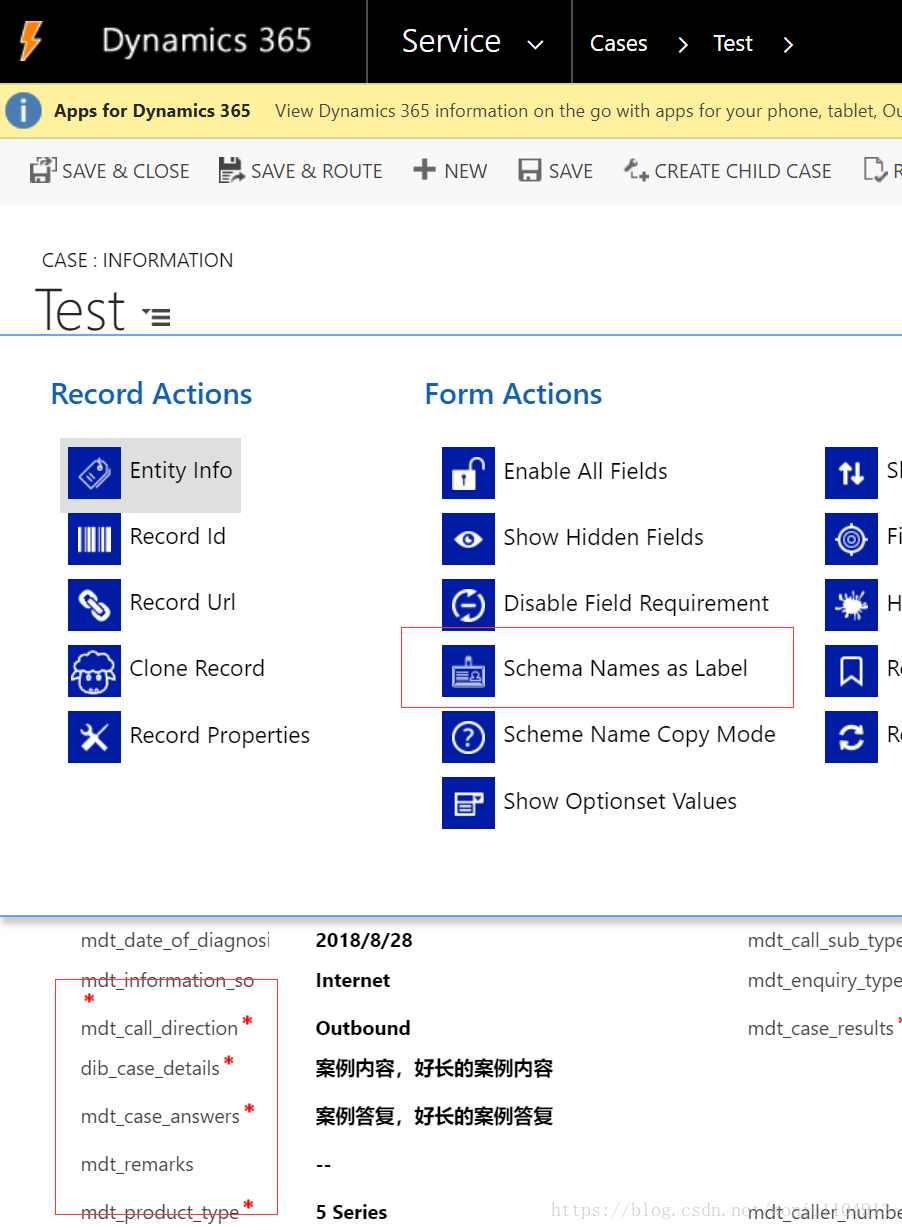Click the Form Actions section heading

pyautogui.click(x=513, y=394)
